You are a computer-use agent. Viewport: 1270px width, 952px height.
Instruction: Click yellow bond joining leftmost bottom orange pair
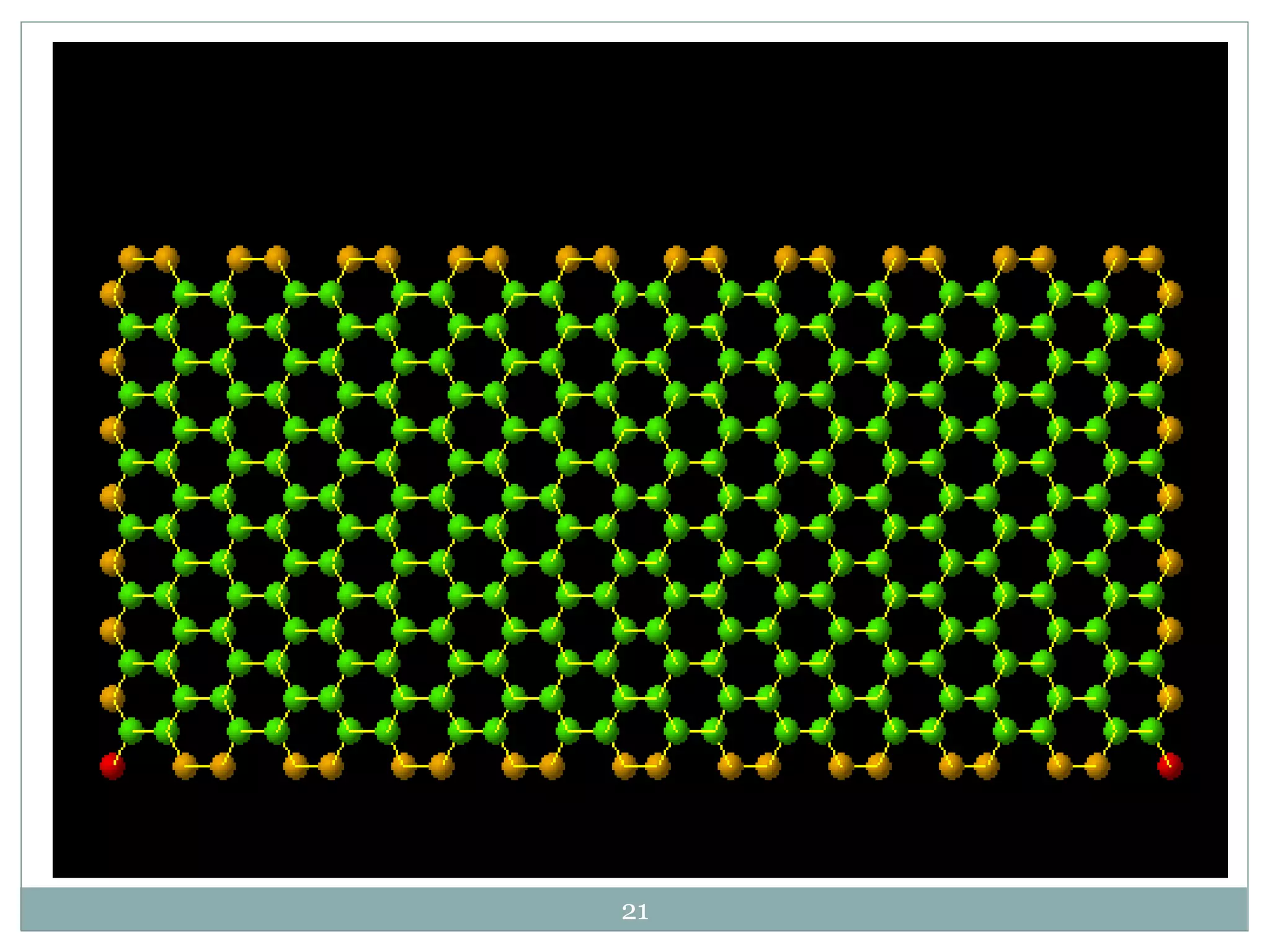[x=204, y=767]
